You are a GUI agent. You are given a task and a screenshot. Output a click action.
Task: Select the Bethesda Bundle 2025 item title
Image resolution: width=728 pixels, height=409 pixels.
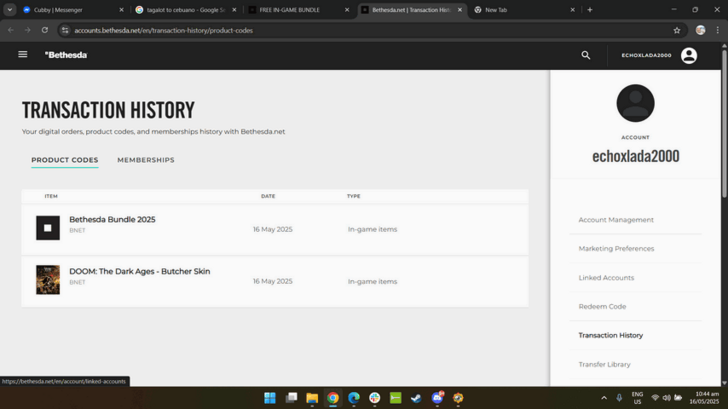pos(112,220)
